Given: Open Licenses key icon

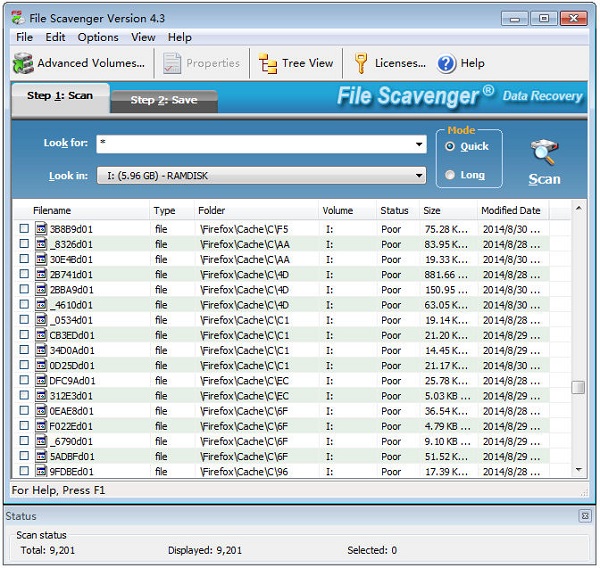Looking at the screenshot, I should (360, 63).
